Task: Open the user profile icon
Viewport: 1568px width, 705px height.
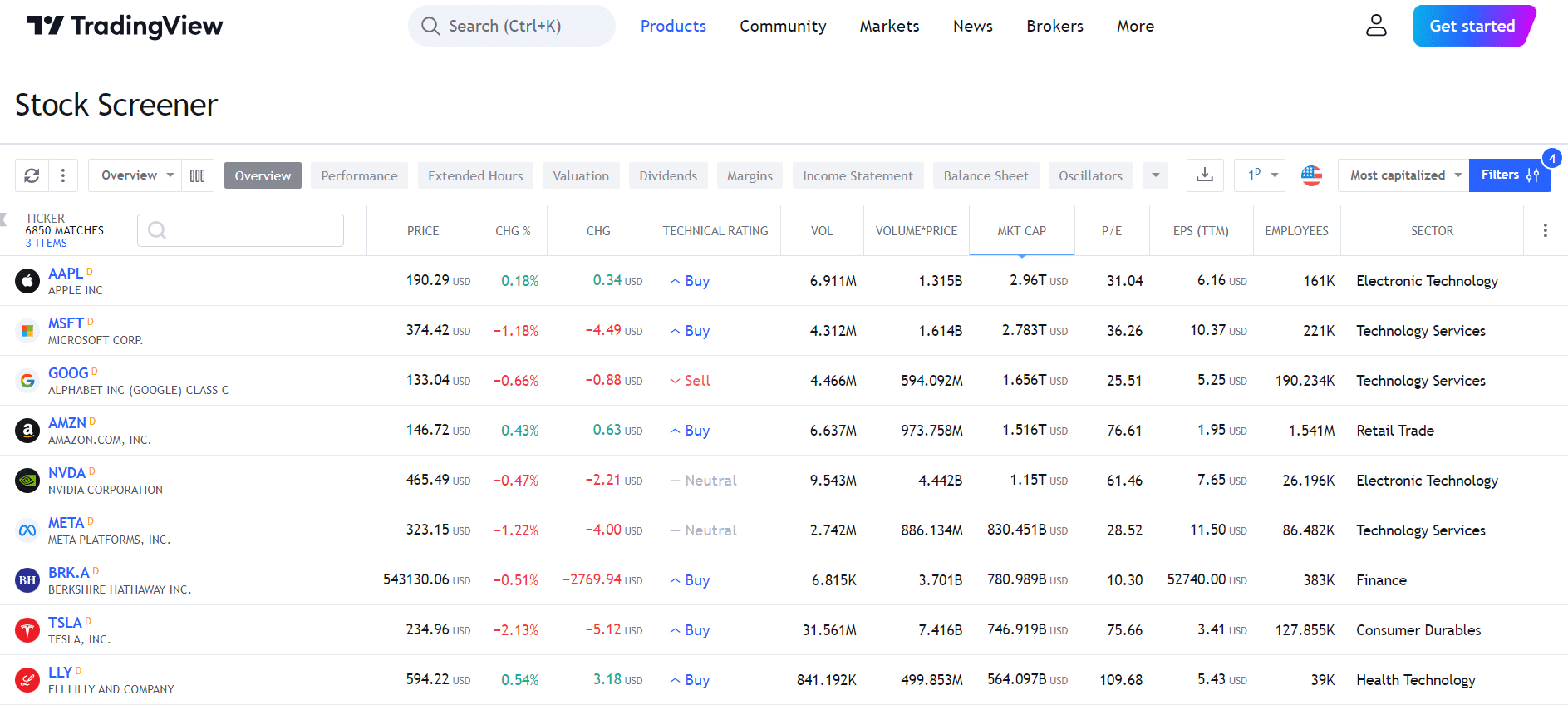Action: [x=1376, y=26]
